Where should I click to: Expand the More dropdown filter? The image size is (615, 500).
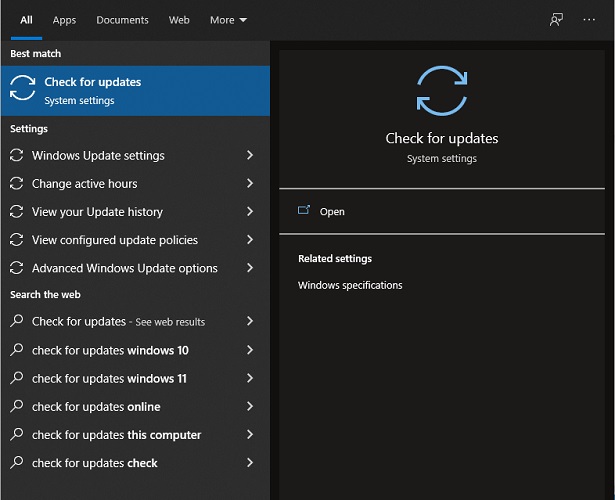click(228, 20)
